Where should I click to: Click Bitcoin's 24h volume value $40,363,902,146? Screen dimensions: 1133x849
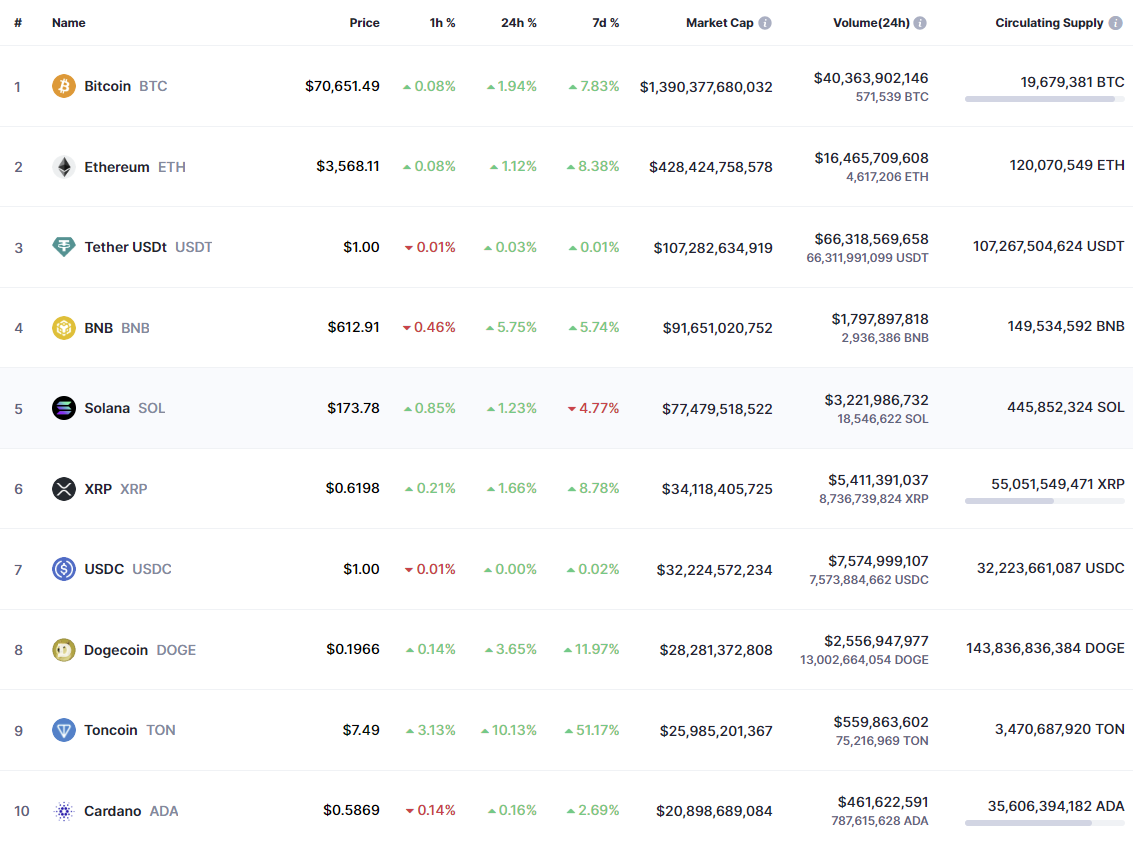coord(870,78)
